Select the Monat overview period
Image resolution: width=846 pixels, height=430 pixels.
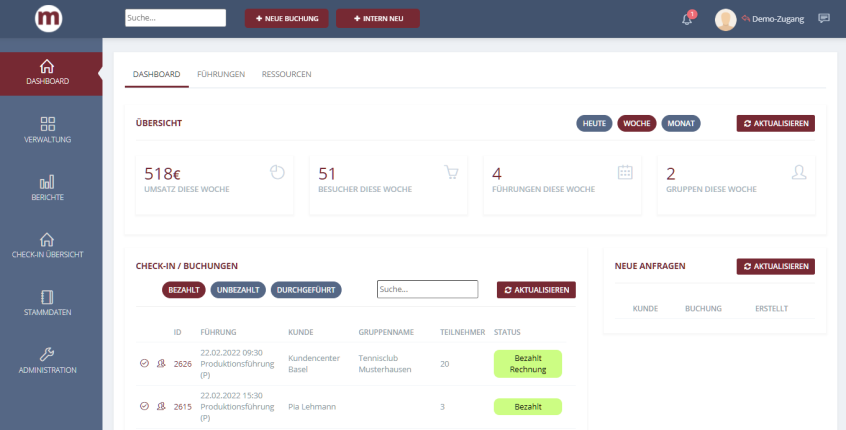pyautogui.click(x=681, y=124)
